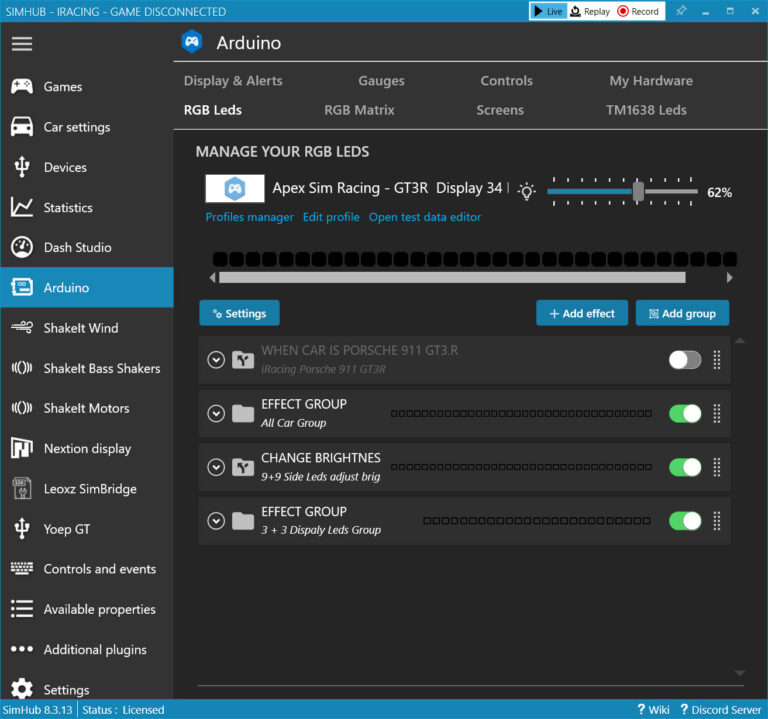Click the Add effect button

582,313
